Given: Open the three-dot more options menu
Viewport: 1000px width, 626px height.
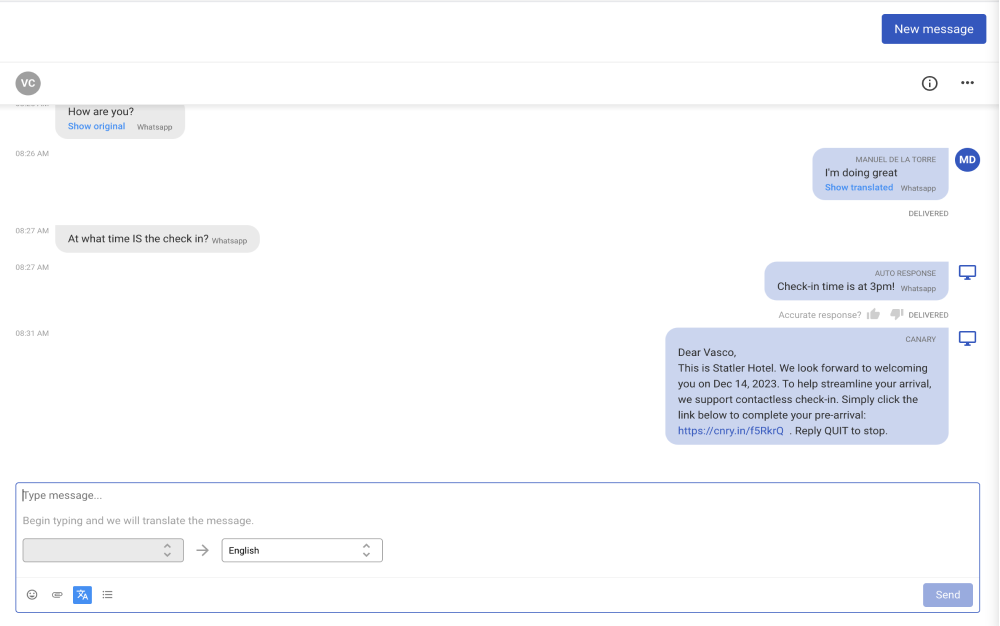Looking at the screenshot, I should coord(967,83).
